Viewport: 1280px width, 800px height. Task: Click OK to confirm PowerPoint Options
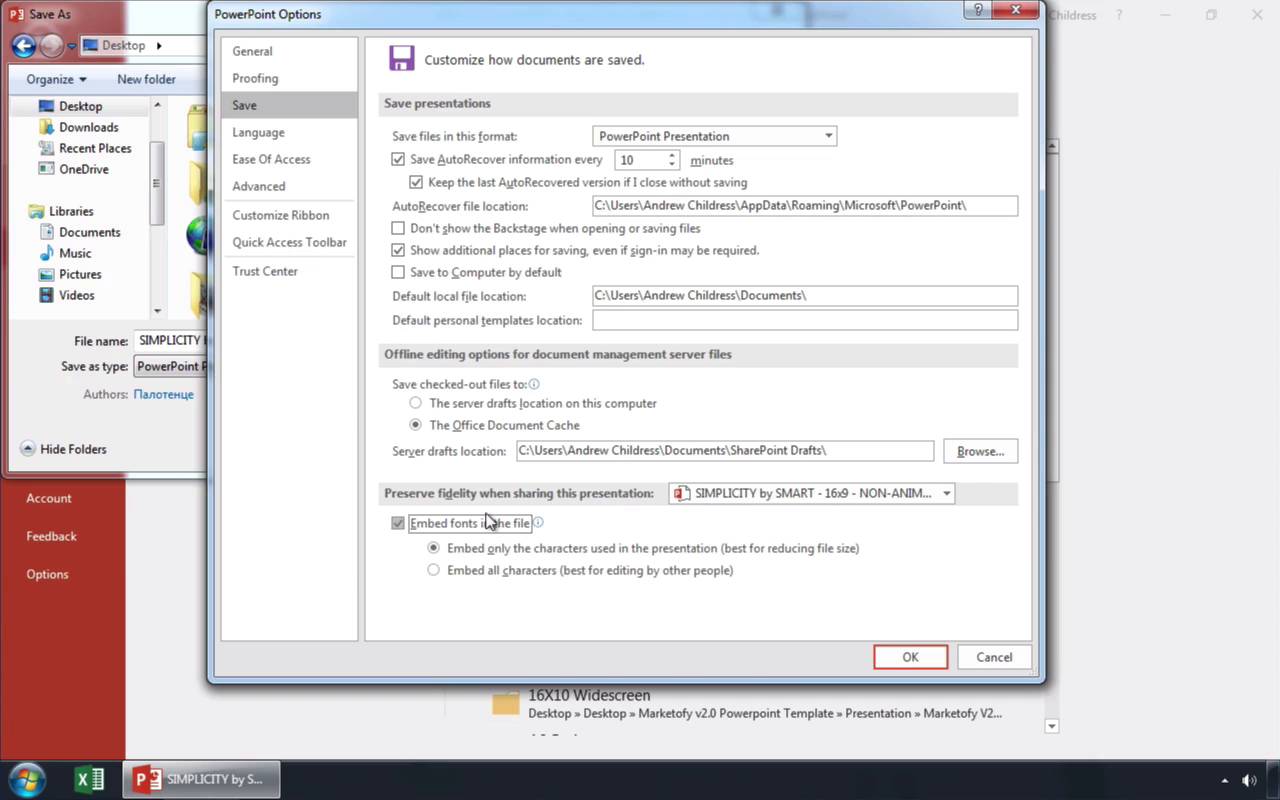tap(910, 657)
